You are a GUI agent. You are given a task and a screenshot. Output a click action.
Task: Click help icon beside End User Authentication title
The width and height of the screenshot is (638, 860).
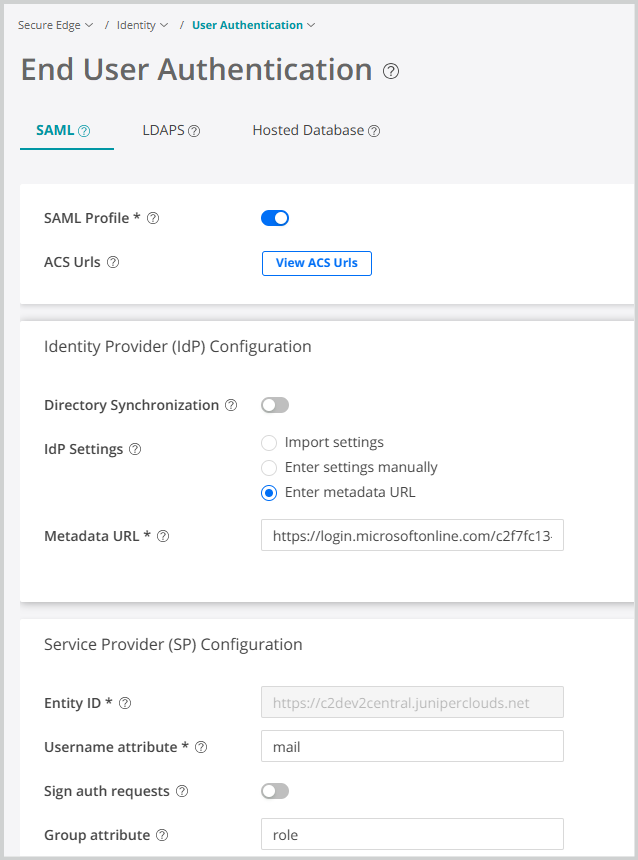[x=391, y=71]
